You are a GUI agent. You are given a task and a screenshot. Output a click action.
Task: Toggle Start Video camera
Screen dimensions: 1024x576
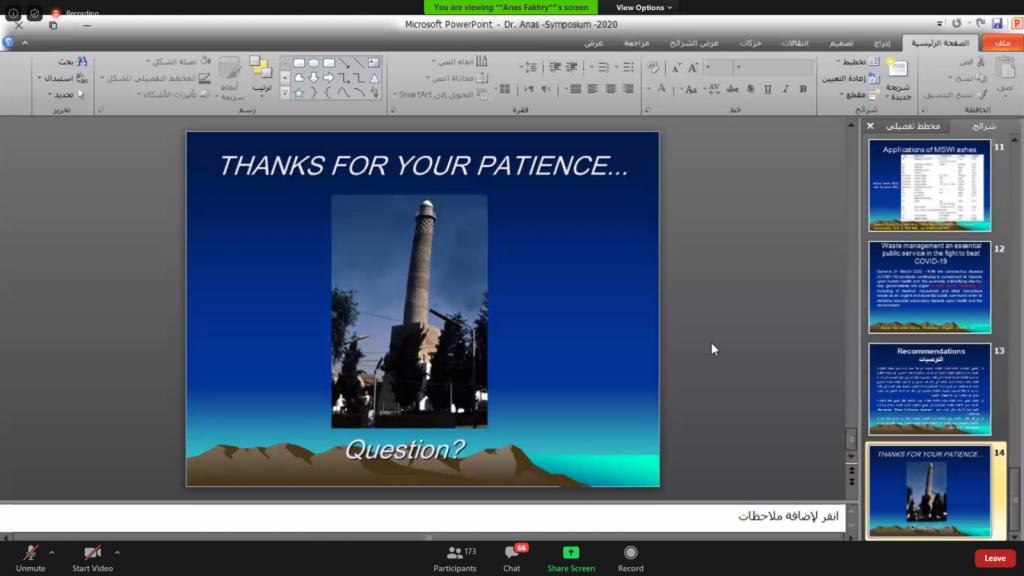93,557
